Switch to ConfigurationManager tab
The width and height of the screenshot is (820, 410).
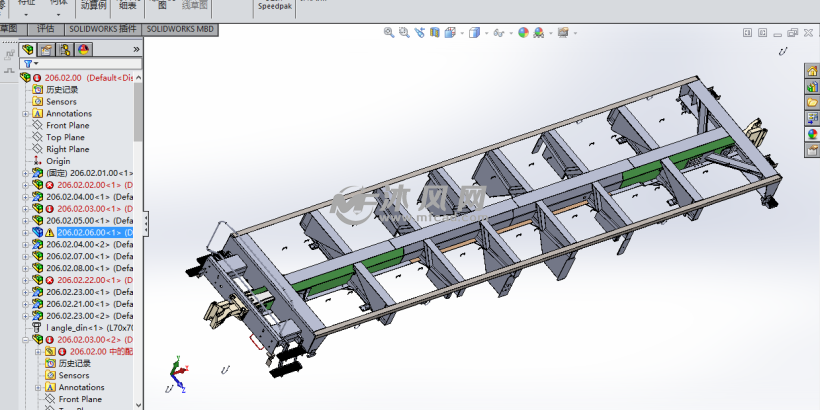point(65,50)
